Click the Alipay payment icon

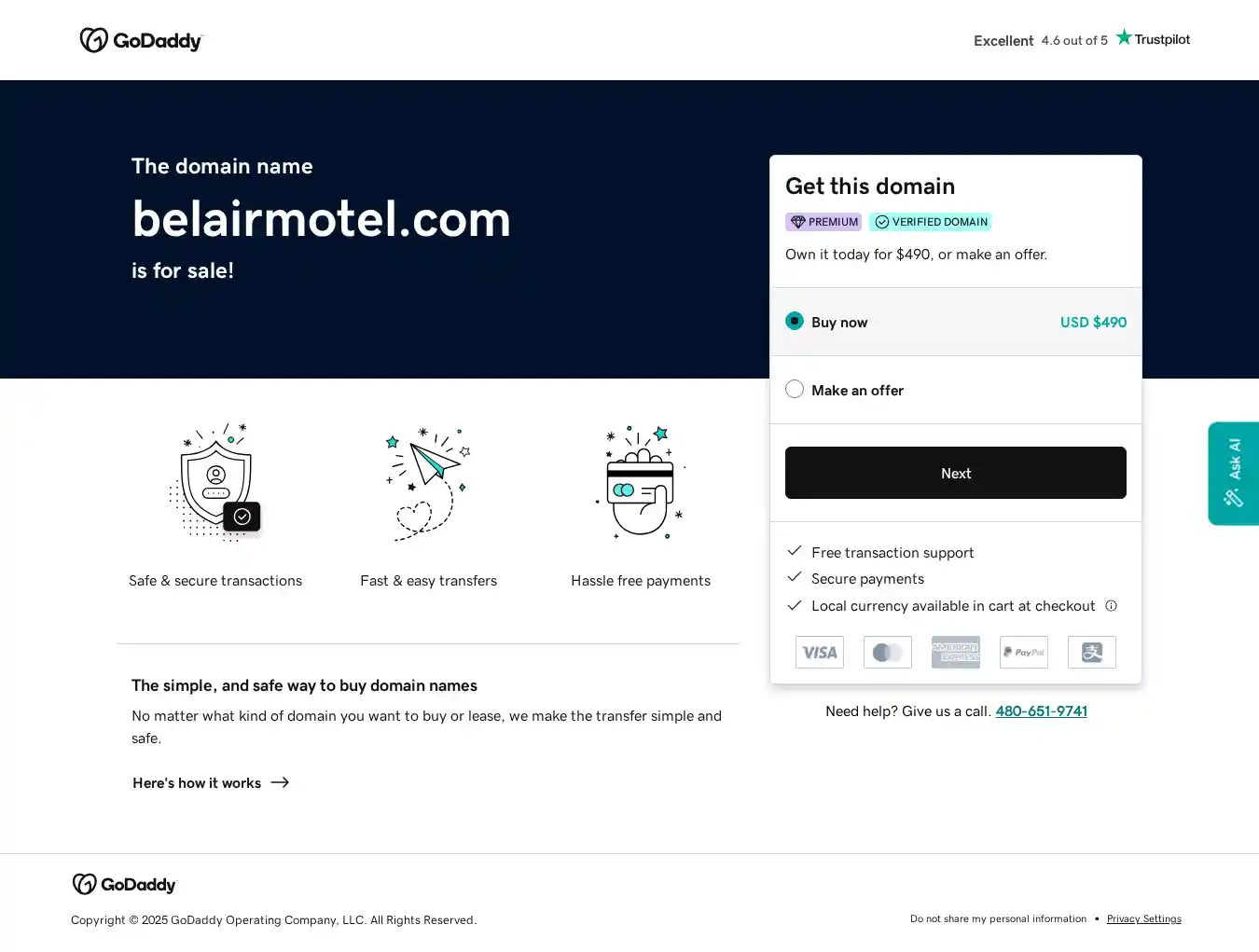point(1092,653)
